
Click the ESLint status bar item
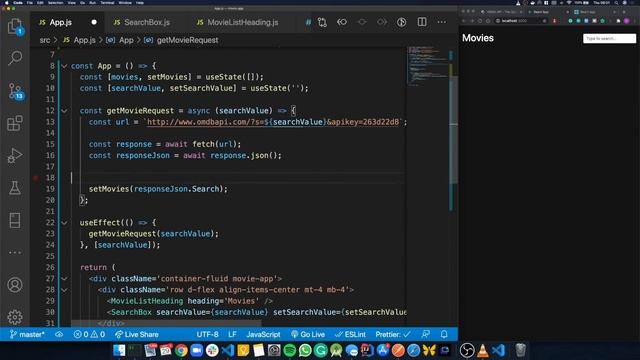pyautogui.click(x=350, y=334)
